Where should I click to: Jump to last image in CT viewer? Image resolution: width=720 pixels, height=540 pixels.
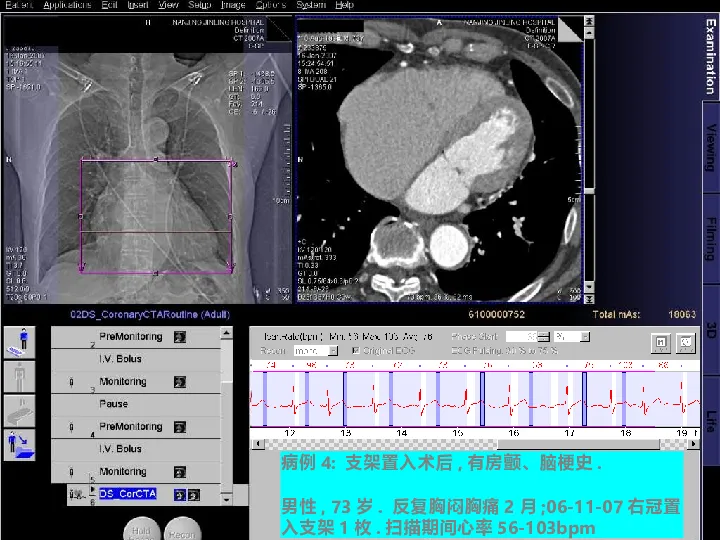[x=589, y=298]
